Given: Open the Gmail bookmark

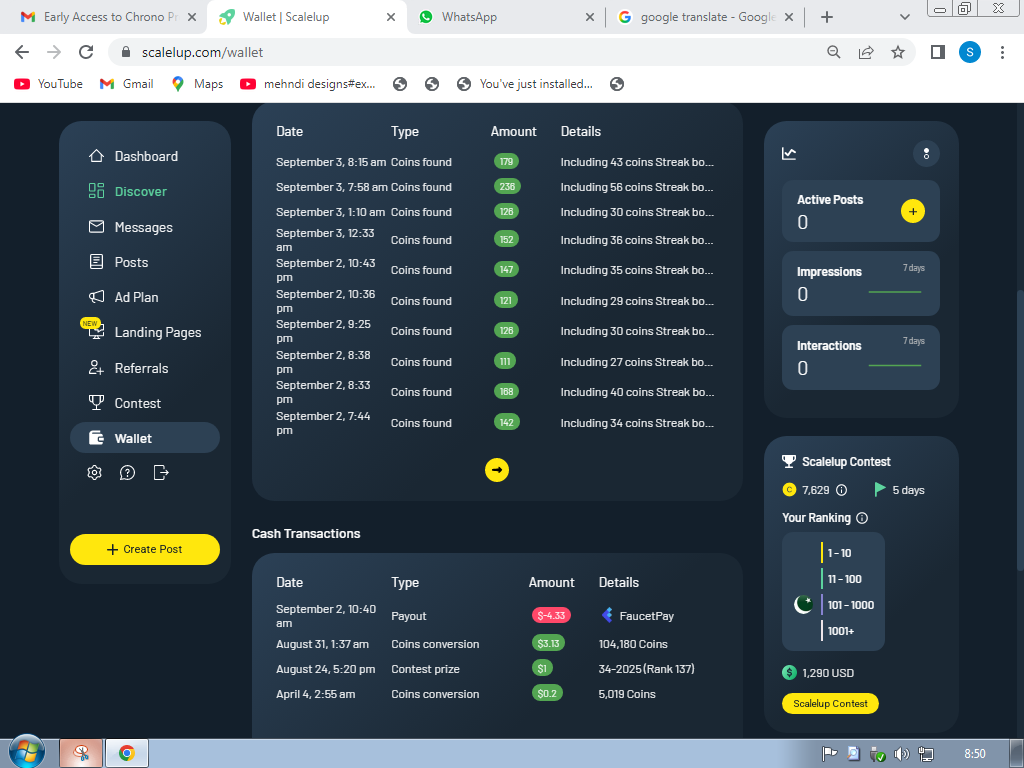Looking at the screenshot, I should point(127,84).
